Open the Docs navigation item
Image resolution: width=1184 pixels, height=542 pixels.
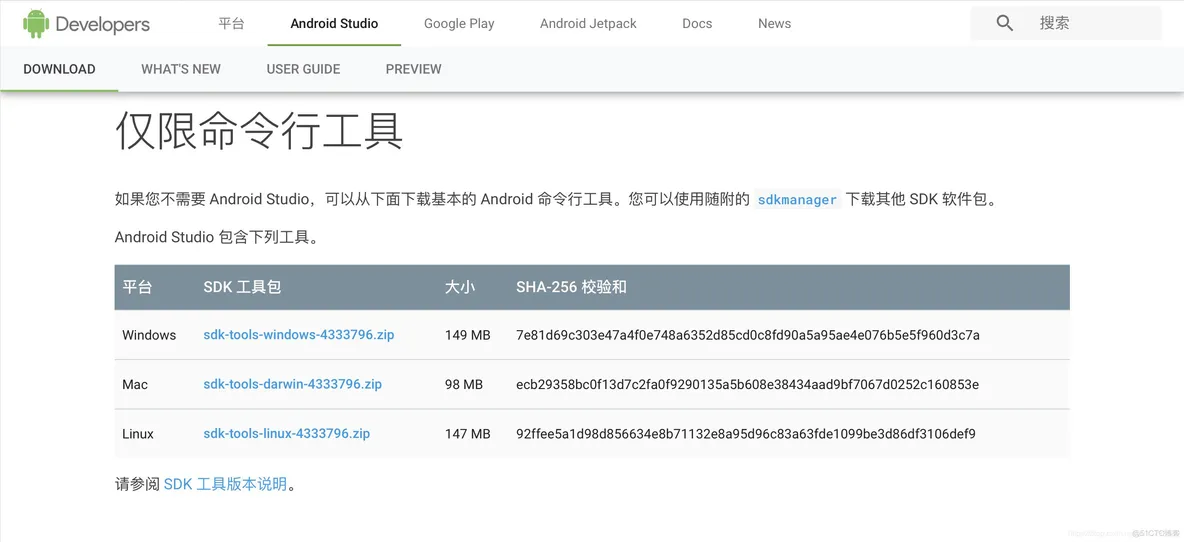pyautogui.click(x=697, y=23)
